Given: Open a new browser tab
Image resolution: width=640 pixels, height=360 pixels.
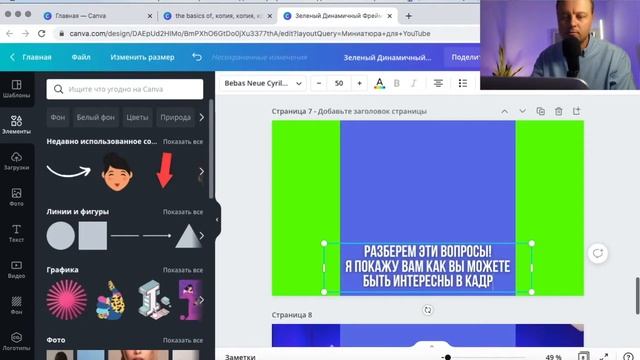Looking at the screenshot, I should point(409,16).
